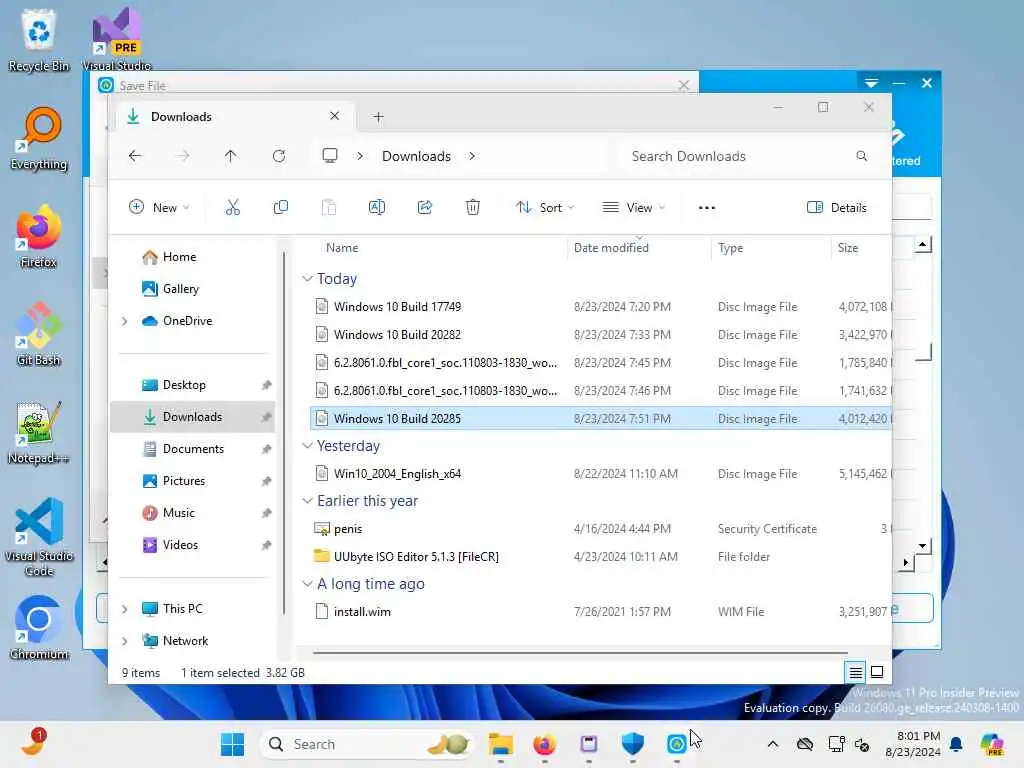Image resolution: width=1024 pixels, height=768 pixels.
Task: Toggle pin next to Music
Action: pyautogui.click(x=266, y=513)
